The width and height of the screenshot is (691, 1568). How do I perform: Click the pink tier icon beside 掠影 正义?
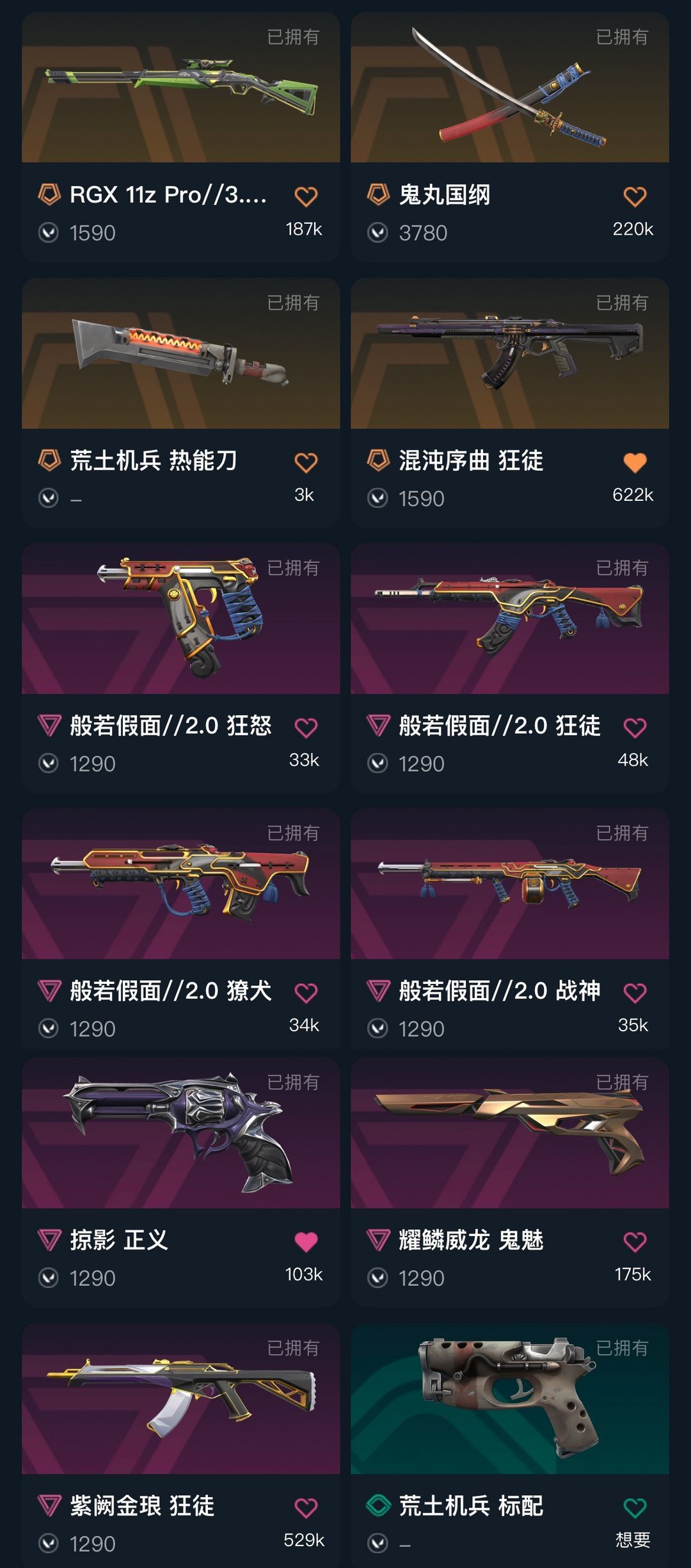pyautogui.click(x=49, y=1240)
